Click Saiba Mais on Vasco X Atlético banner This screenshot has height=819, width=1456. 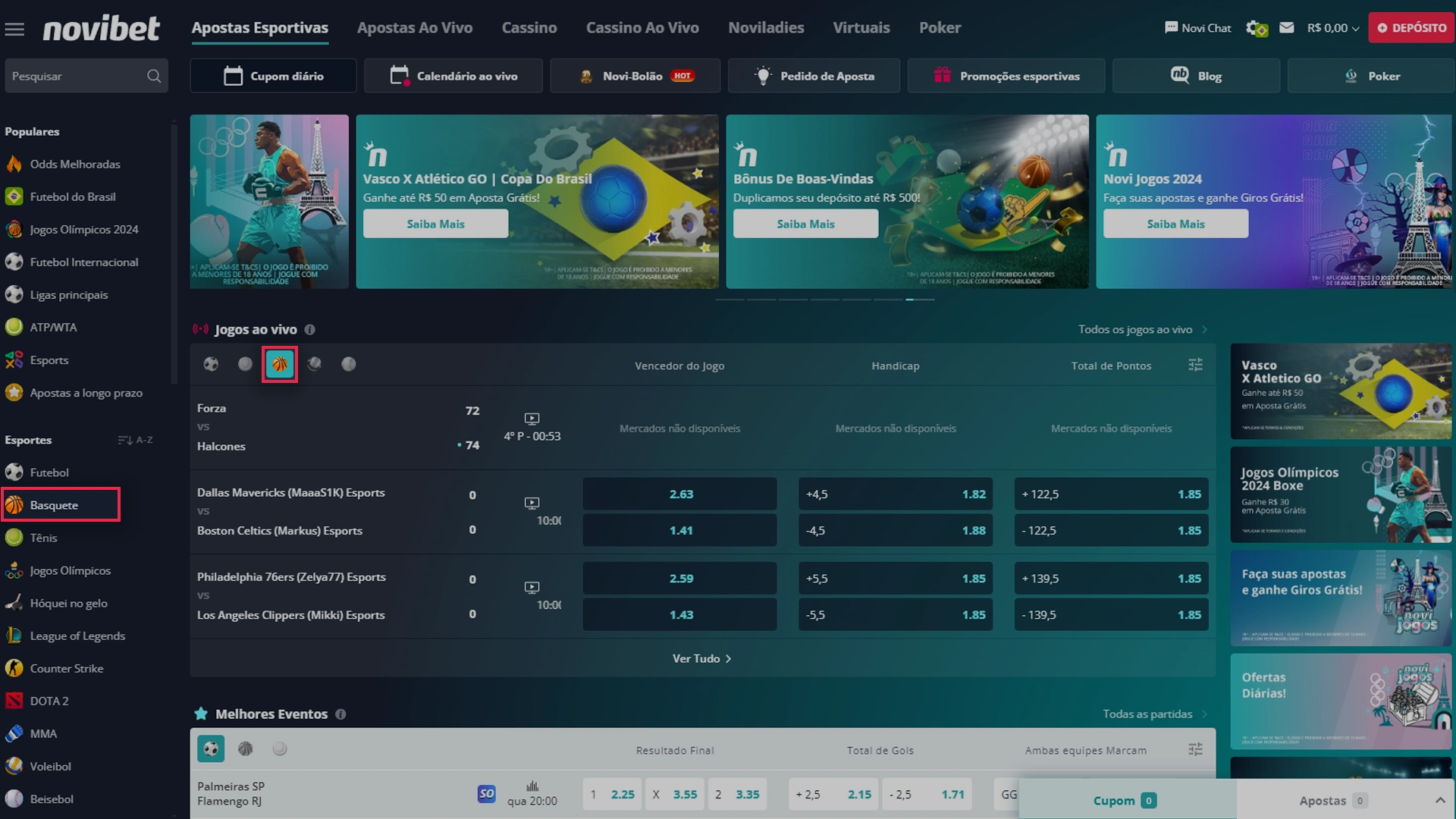pyautogui.click(x=435, y=224)
